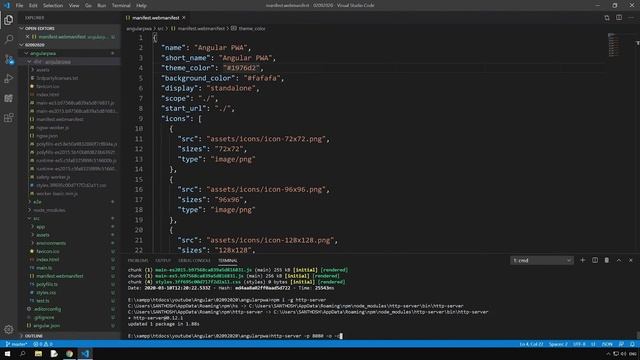Click the Ln 4, Col 22 status item

coord(531,344)
